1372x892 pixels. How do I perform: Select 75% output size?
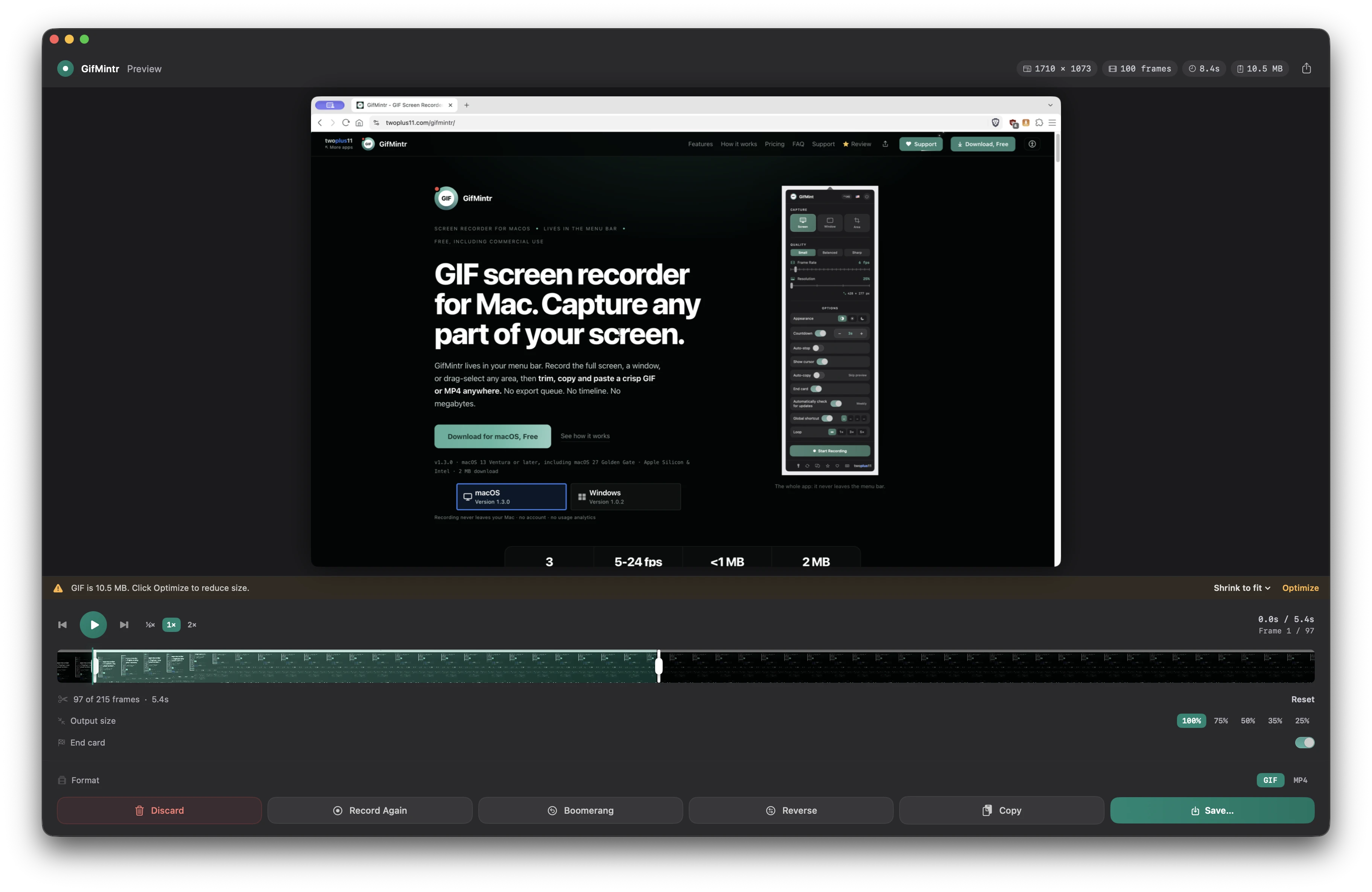[1220, 721]
